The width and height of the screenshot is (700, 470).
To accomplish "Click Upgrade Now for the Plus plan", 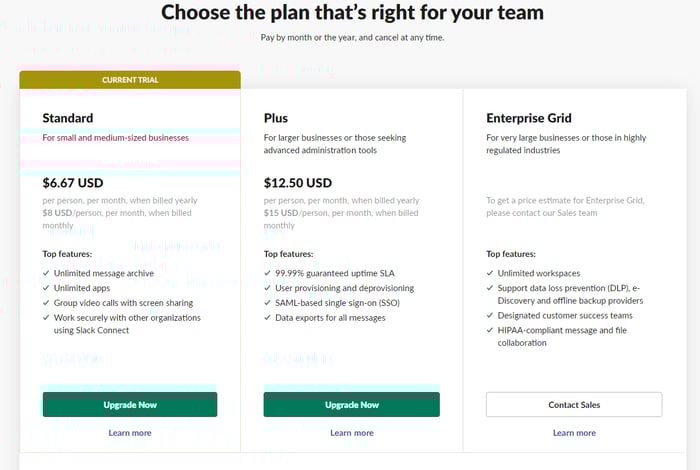I will [x=351, y=405].
